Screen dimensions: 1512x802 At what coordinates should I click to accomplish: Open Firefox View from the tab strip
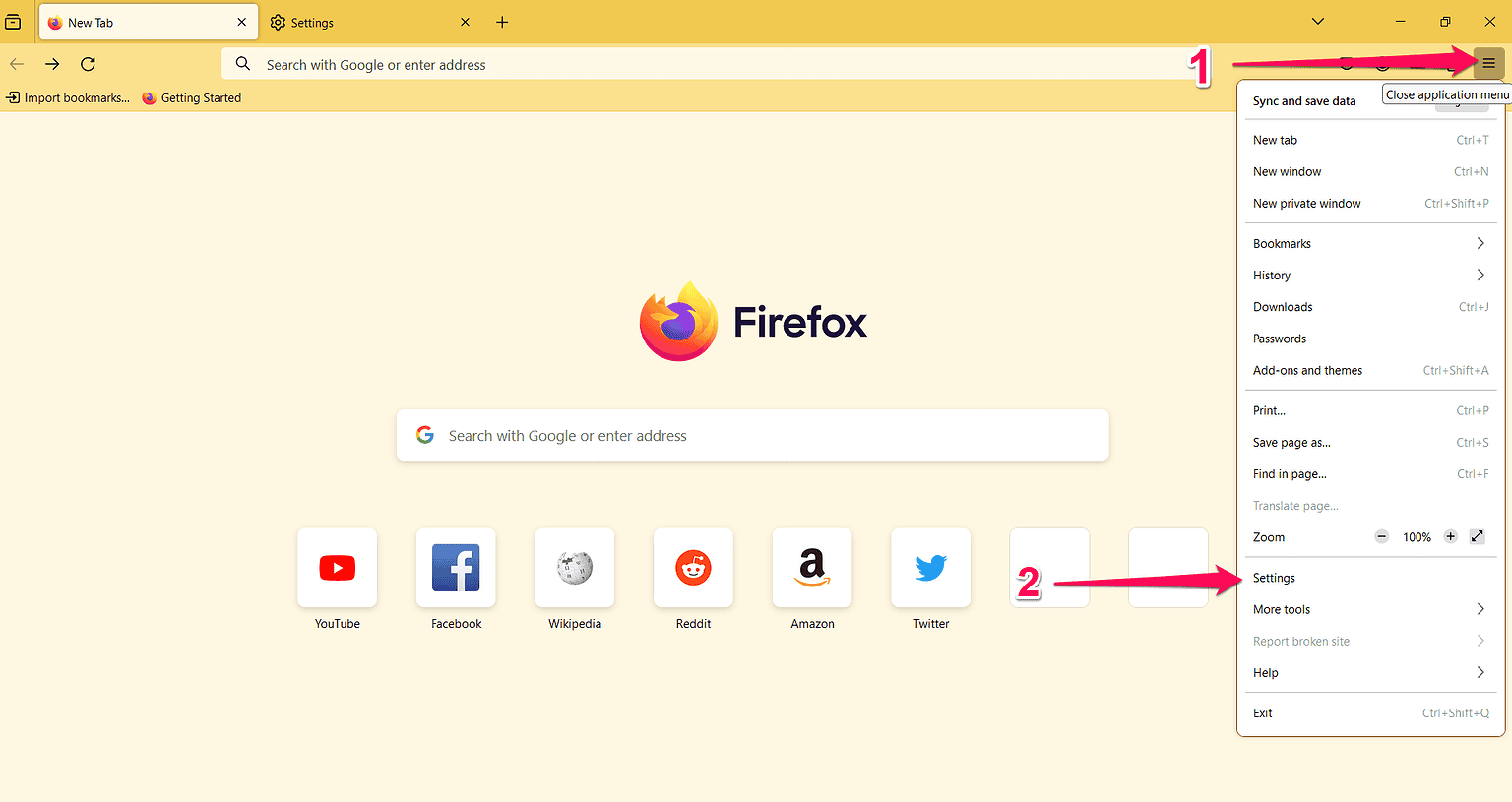click(x=13, y=22)
